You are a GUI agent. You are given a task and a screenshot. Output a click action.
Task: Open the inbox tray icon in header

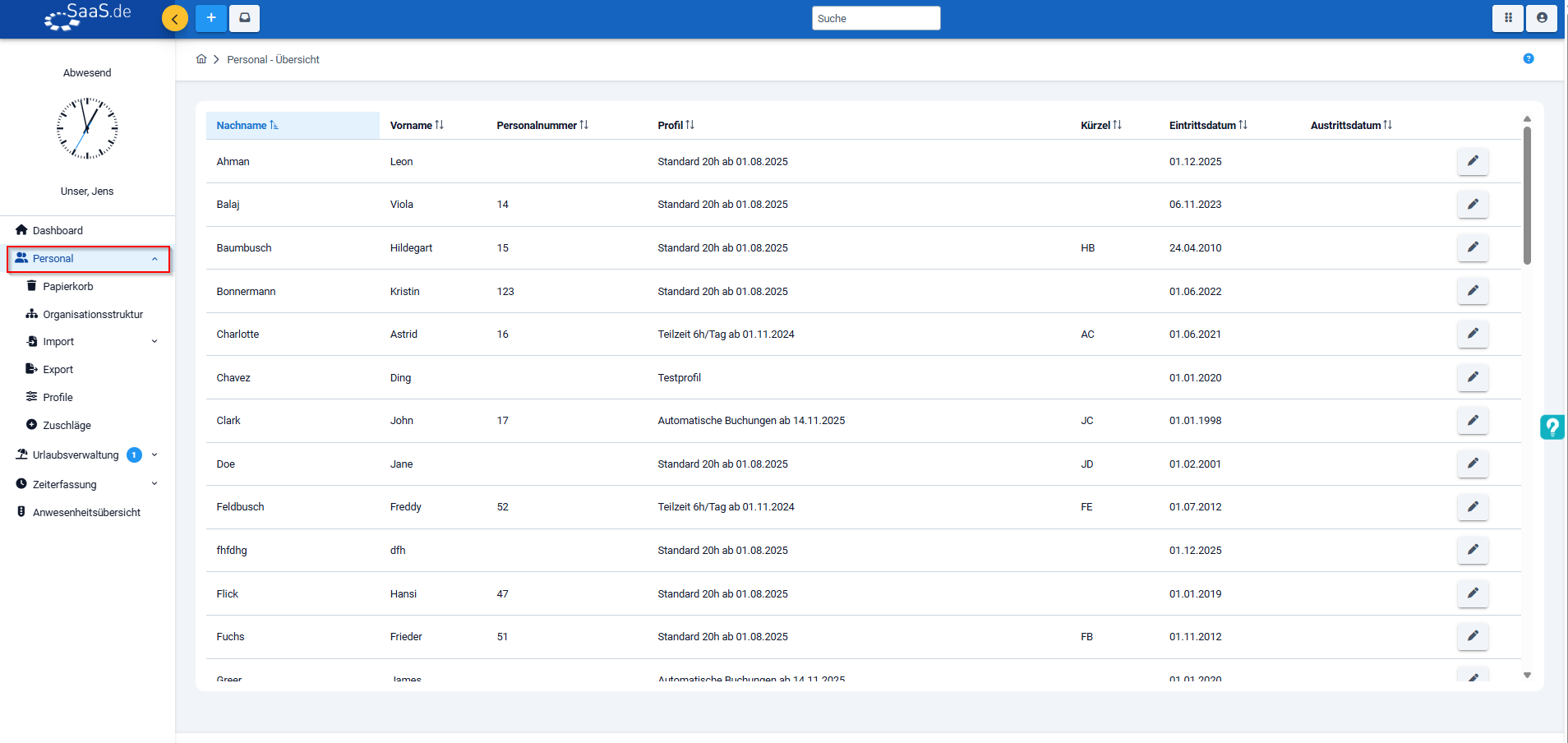[x=244, y=18]
